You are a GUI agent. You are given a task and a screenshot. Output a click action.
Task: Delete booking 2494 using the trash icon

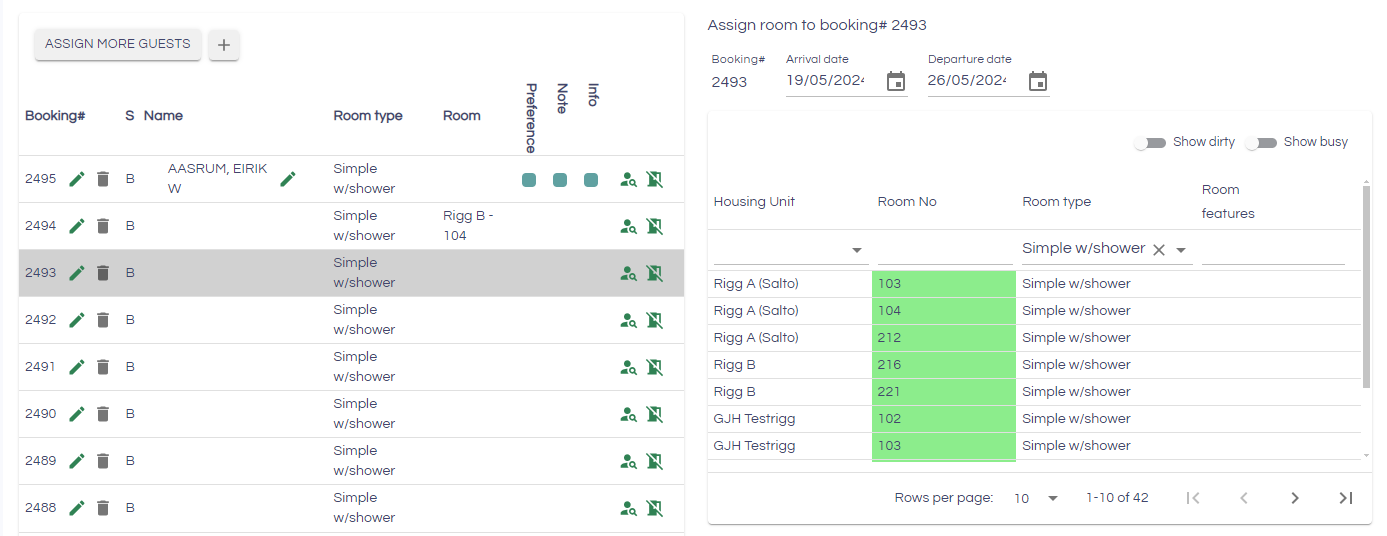[x=102, y=226]
